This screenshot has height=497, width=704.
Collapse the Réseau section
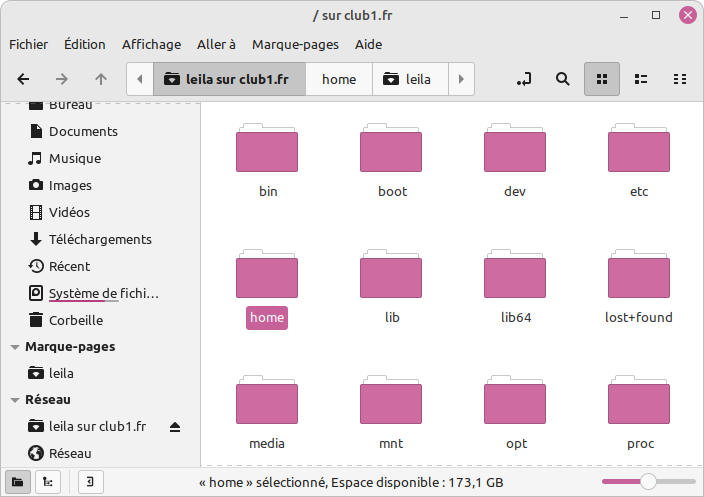click(15, 400)
